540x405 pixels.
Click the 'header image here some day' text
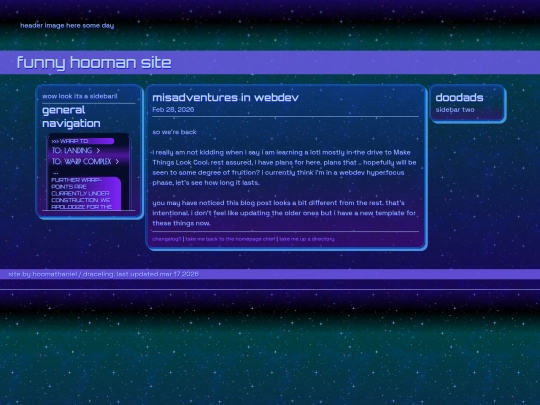[67, 25]
